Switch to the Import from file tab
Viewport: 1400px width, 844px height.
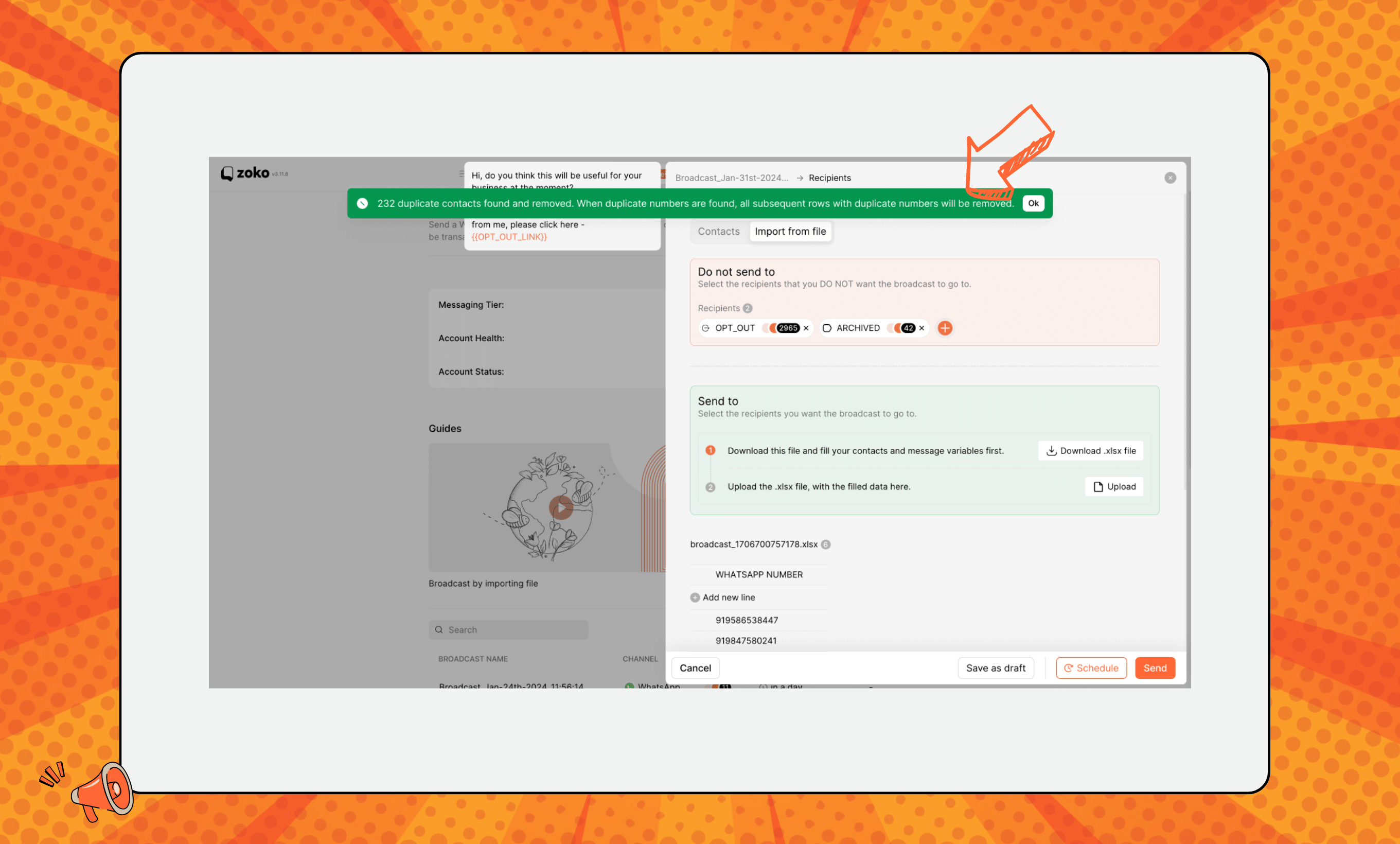point(791,231)
